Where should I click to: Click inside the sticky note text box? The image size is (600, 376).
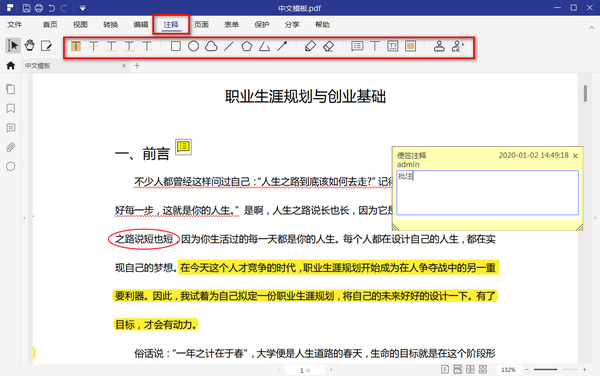[x=487, y=192]
